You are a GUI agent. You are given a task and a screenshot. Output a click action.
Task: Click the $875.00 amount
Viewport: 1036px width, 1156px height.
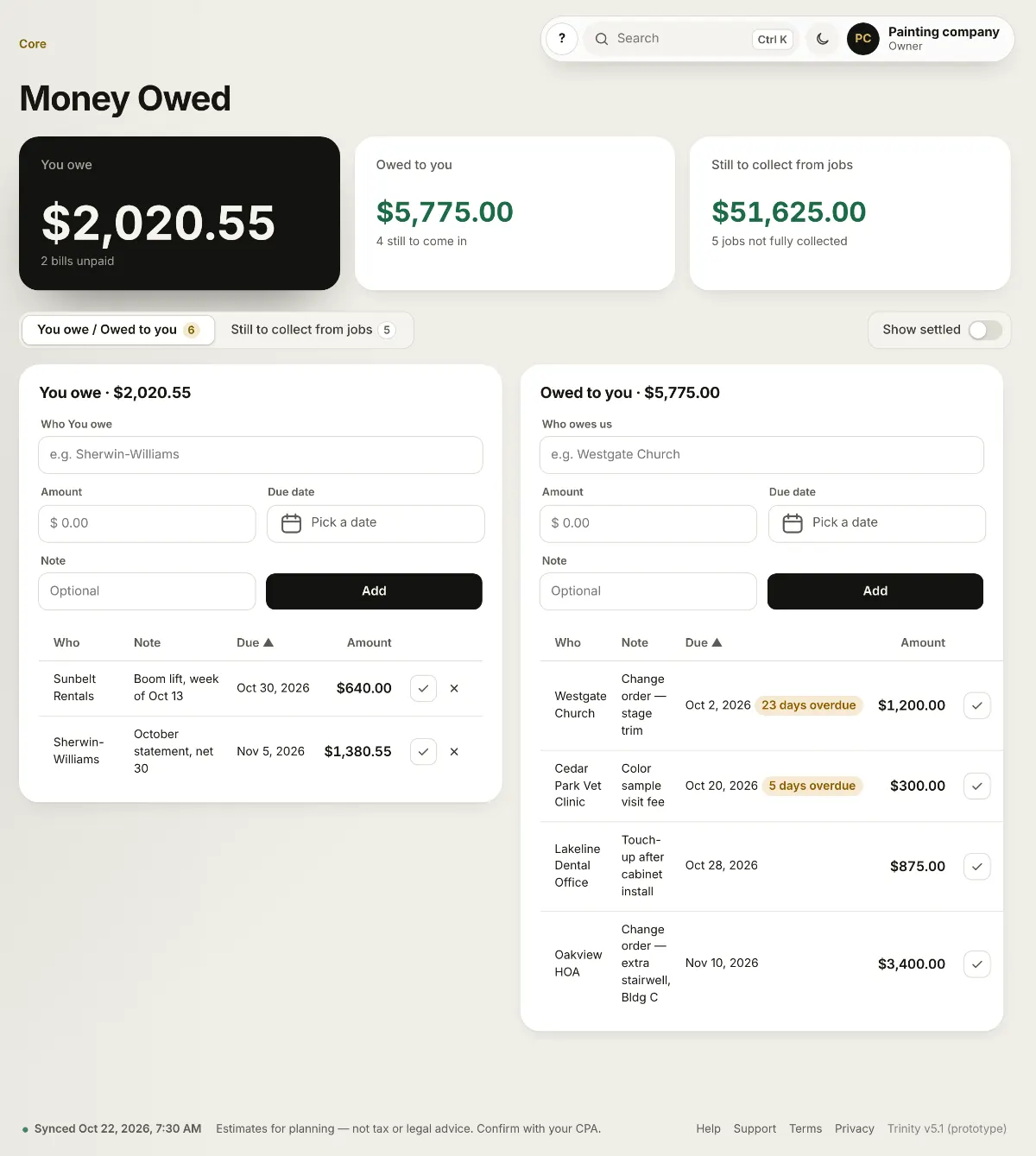click(x=918, y=866)
